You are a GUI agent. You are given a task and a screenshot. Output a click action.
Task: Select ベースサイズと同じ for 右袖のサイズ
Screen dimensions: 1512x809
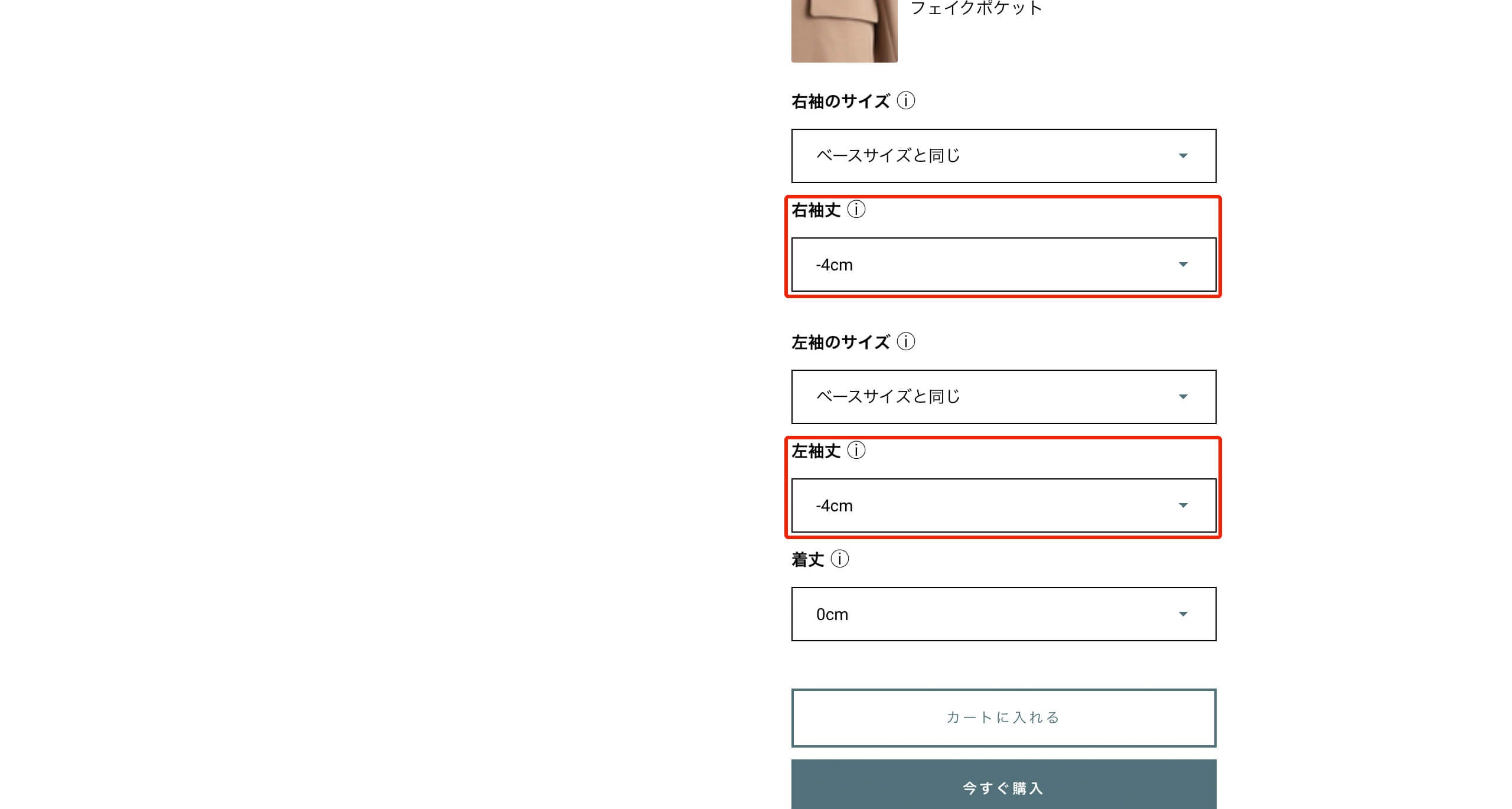[x=1003, y=155]
